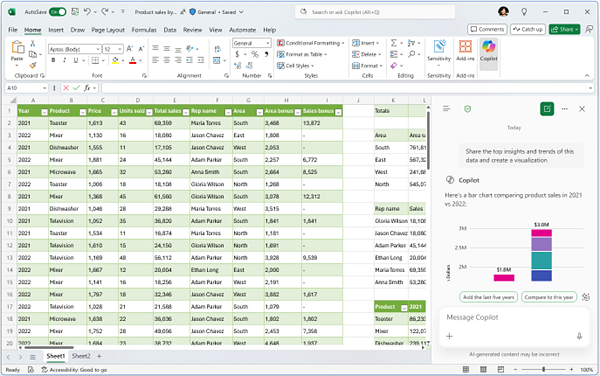600x376 pixels.
Task: Click the Redo arrow
Action: (x=104, y=12)
